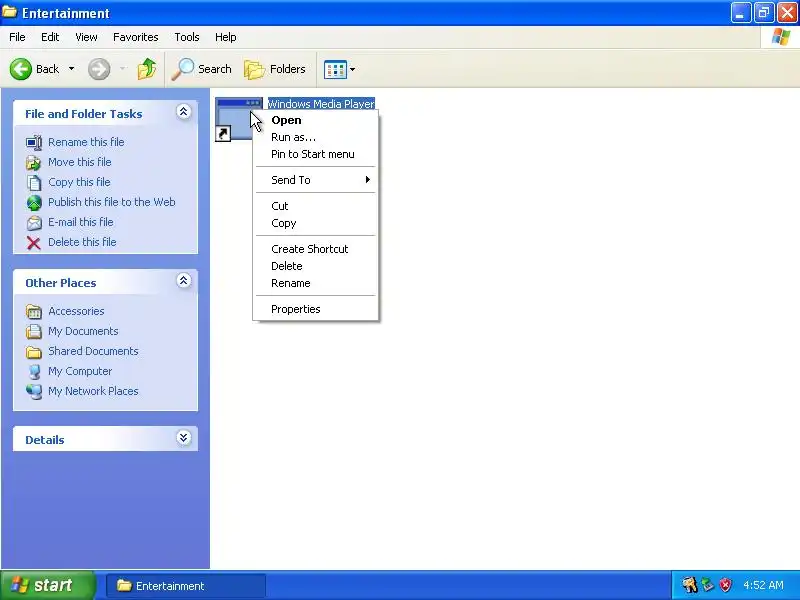Screen dimensions: 800x600
Task: Click the My Network Places icon
Action: [x=34, y=391]
